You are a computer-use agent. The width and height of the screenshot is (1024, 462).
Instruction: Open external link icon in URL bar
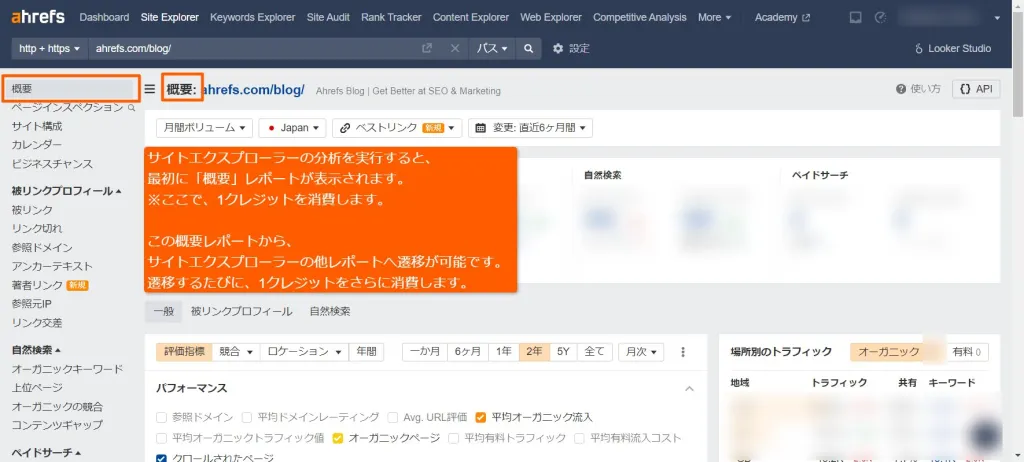pyautogui.click(x=426, y=48)
